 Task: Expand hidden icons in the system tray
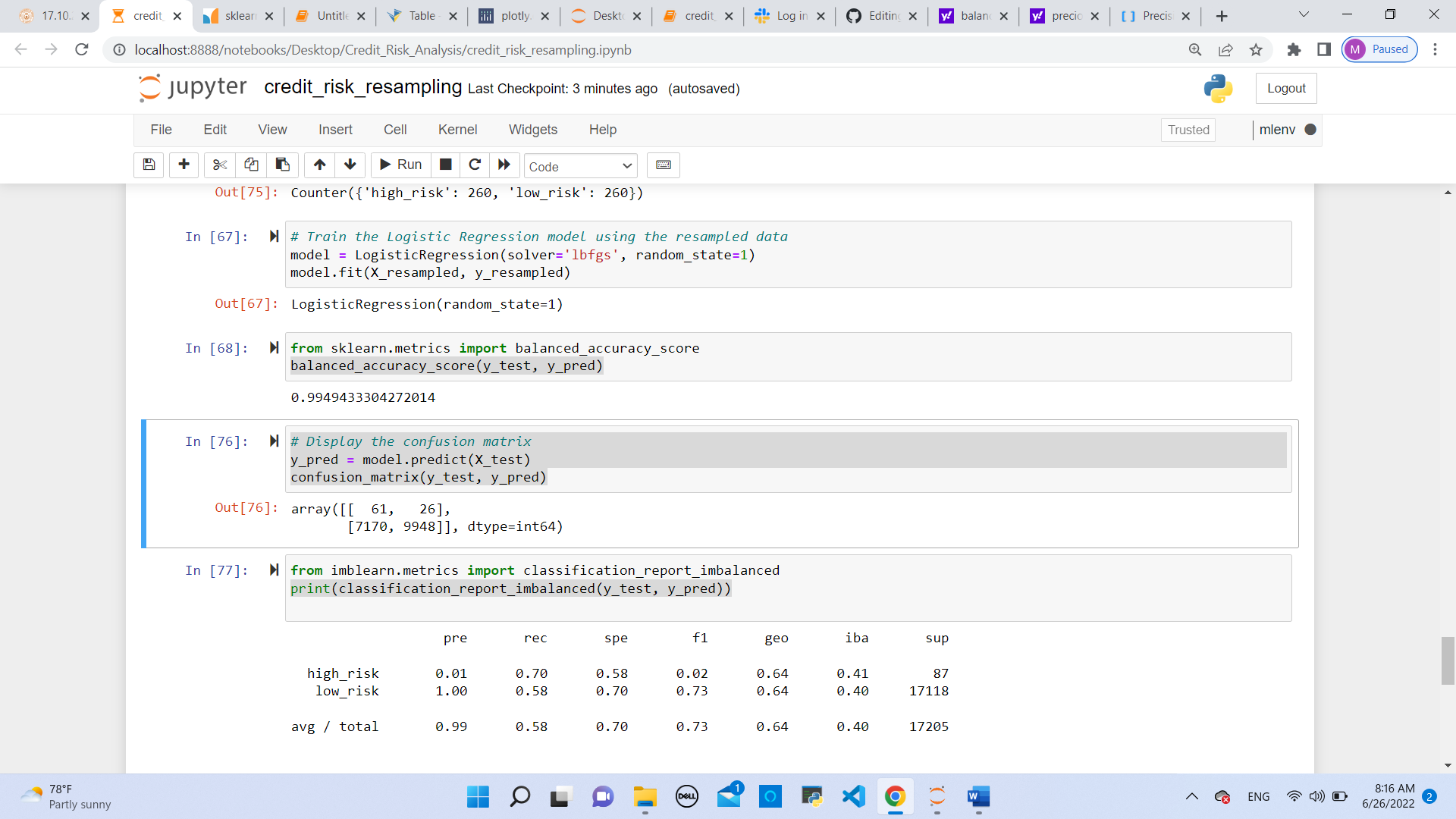click(1191, 797)
